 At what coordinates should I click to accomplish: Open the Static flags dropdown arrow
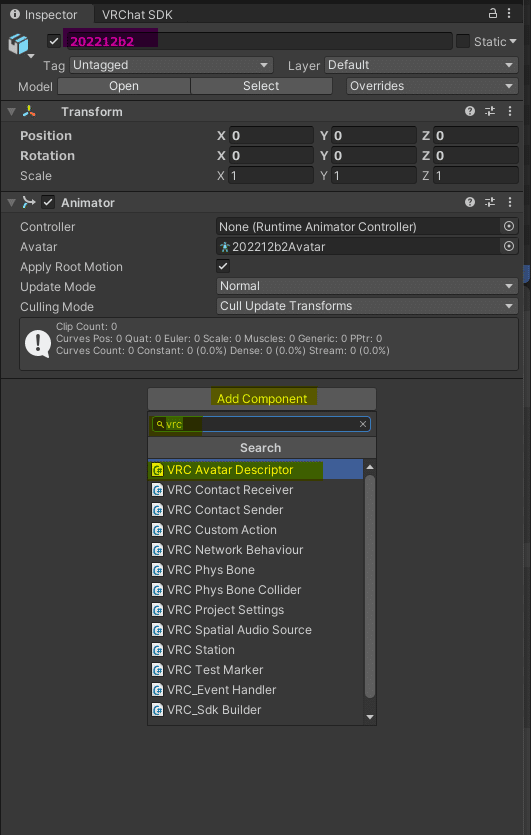coord(513,41)
